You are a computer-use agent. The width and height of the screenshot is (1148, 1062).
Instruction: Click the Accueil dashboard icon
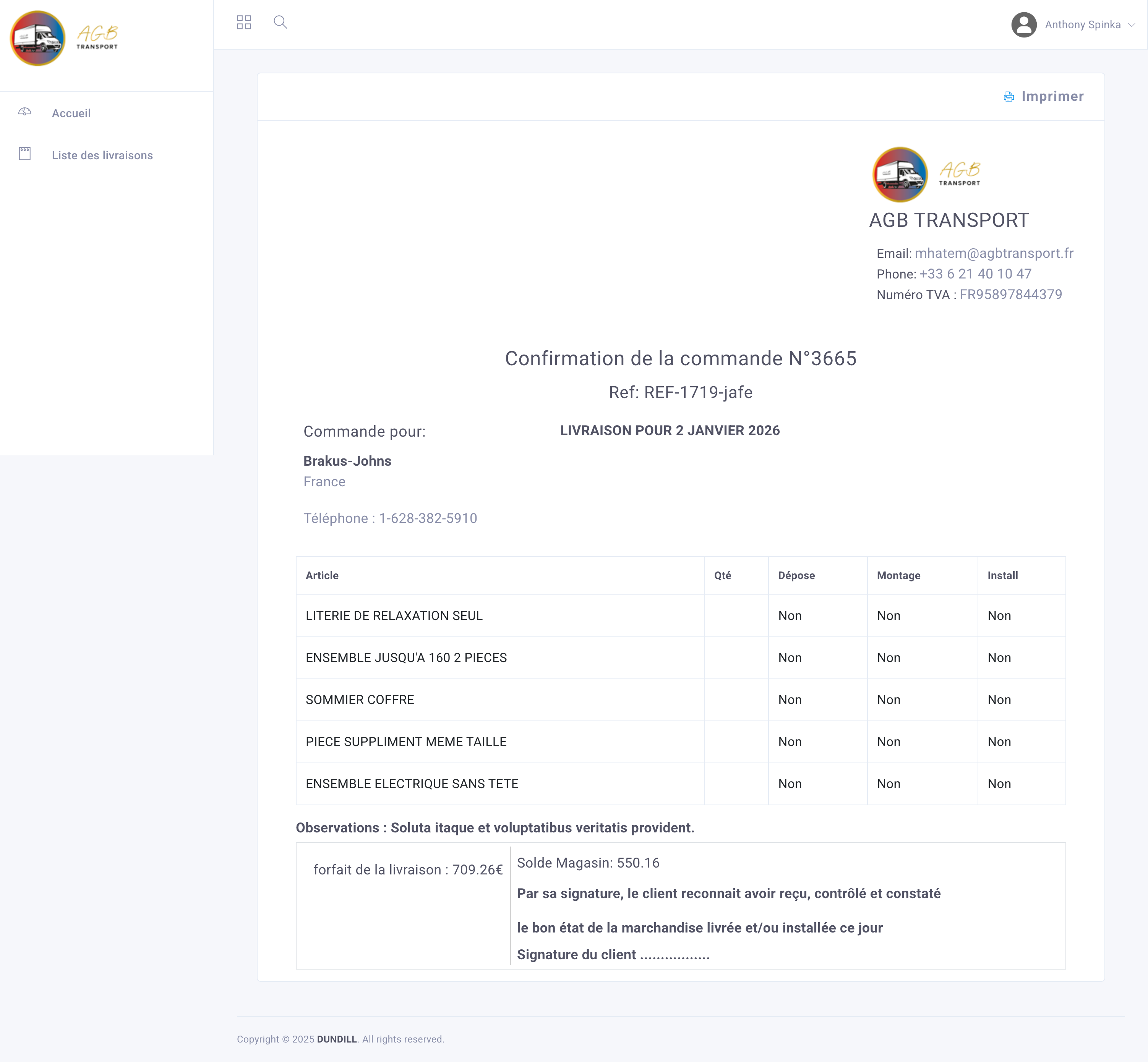25,112
